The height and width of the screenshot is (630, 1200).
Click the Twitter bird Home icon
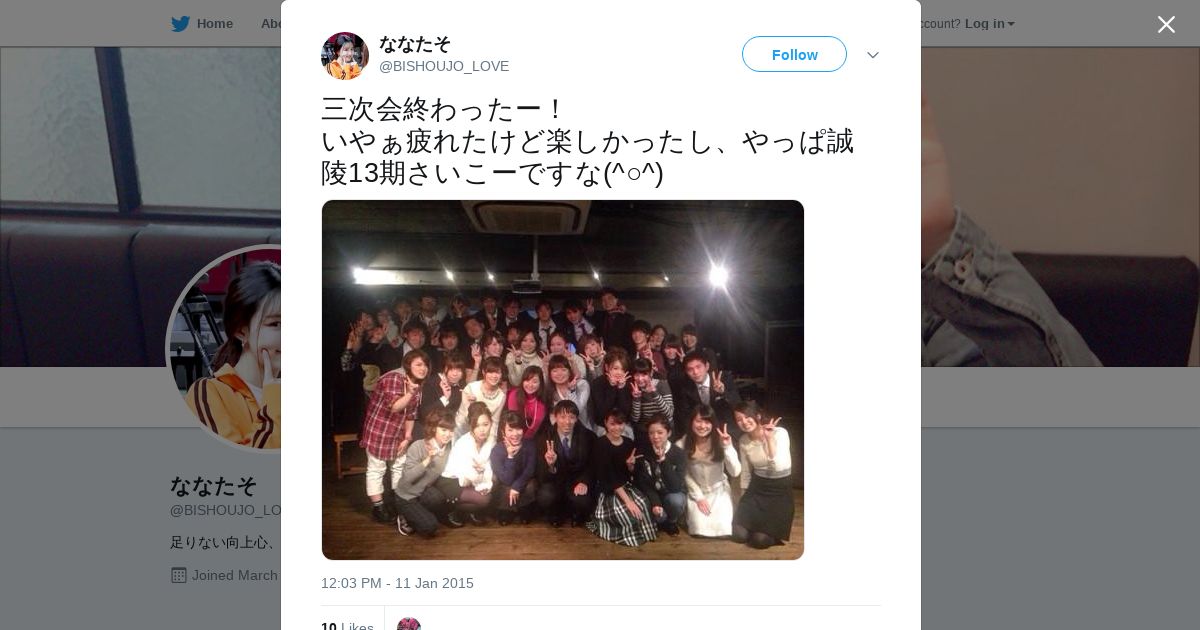(180, 24)
